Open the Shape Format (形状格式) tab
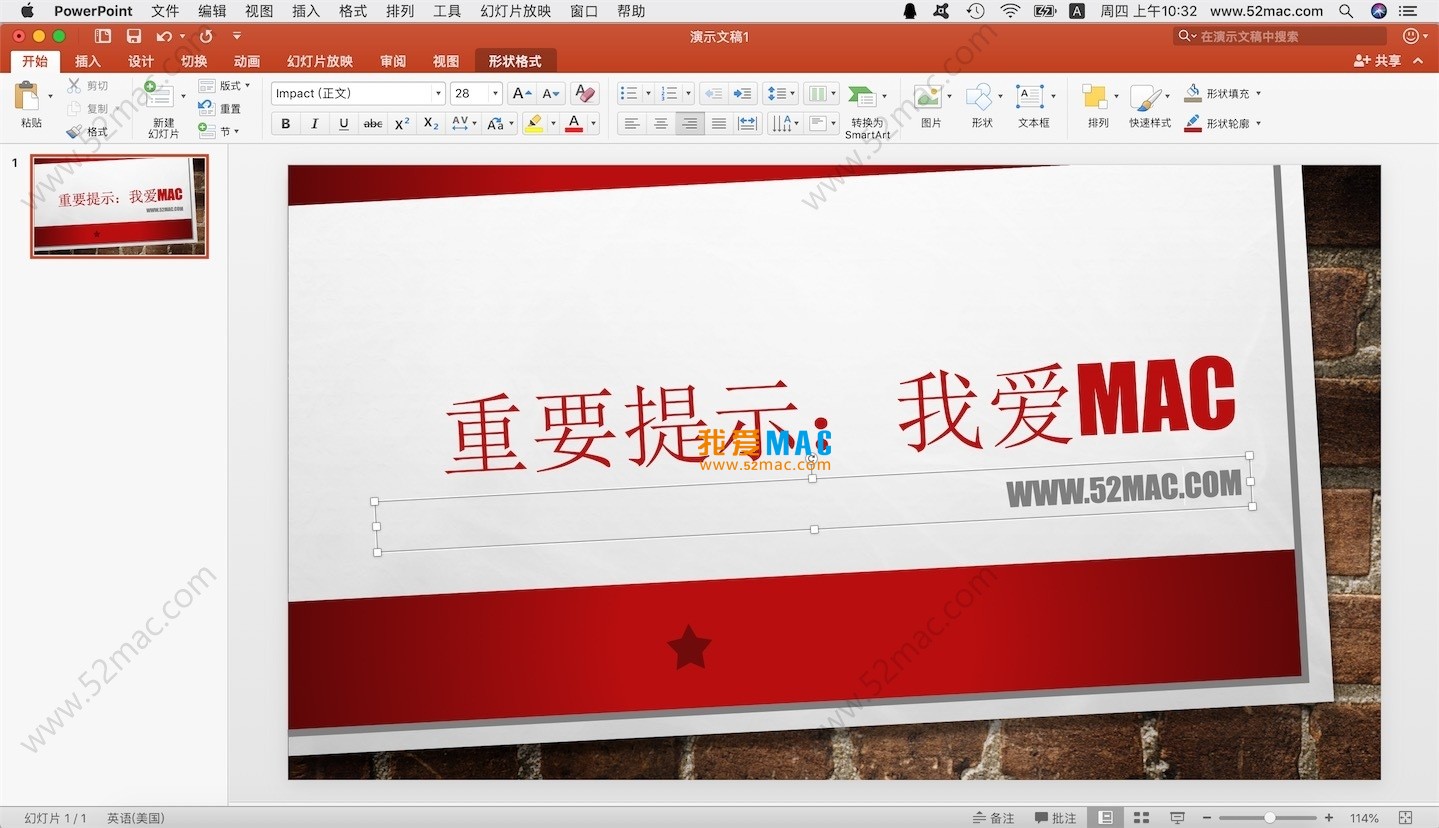 [515, 61]
